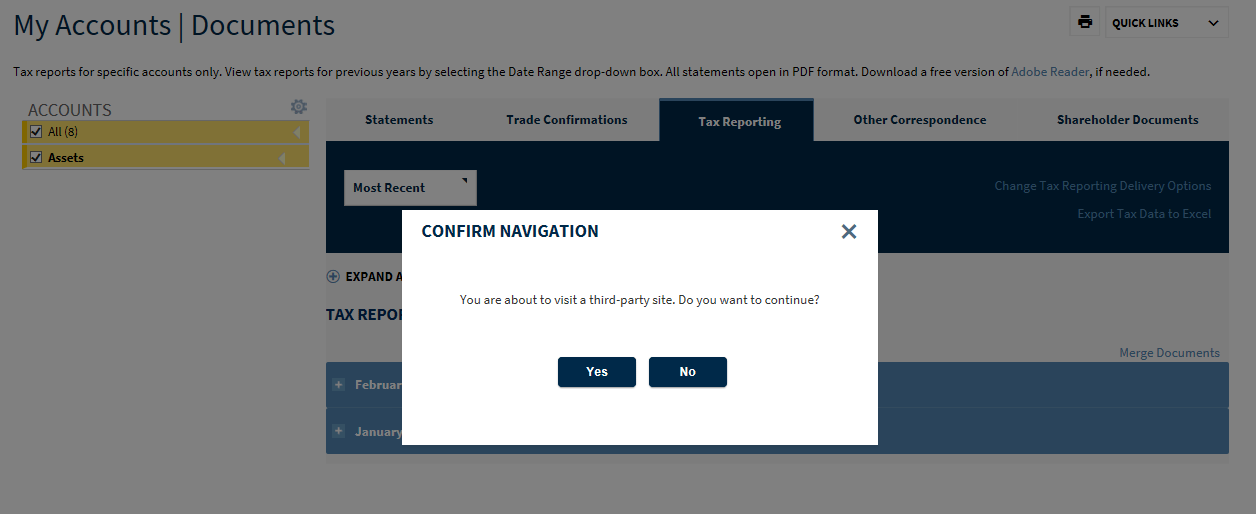Collapse the All (8) accounts arrow
The image size is (1256, 514).
coord(297,132)
